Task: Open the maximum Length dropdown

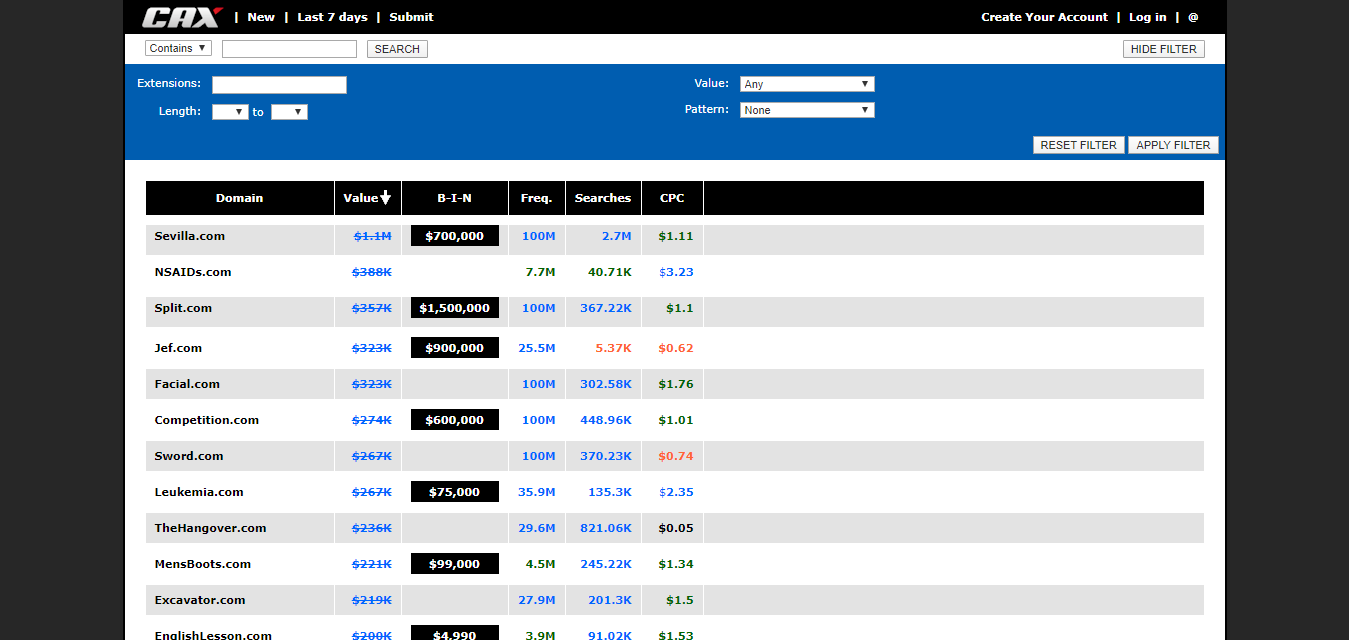Action: 289,112
